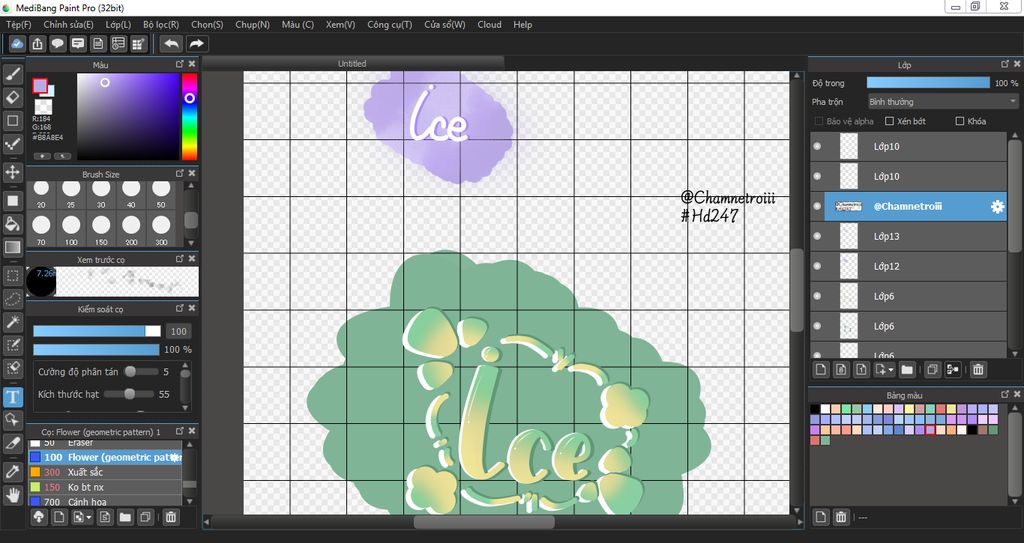Open settings gear of @Chamnetroiii layer
The image size is (1024, 543).
[997, 206]
